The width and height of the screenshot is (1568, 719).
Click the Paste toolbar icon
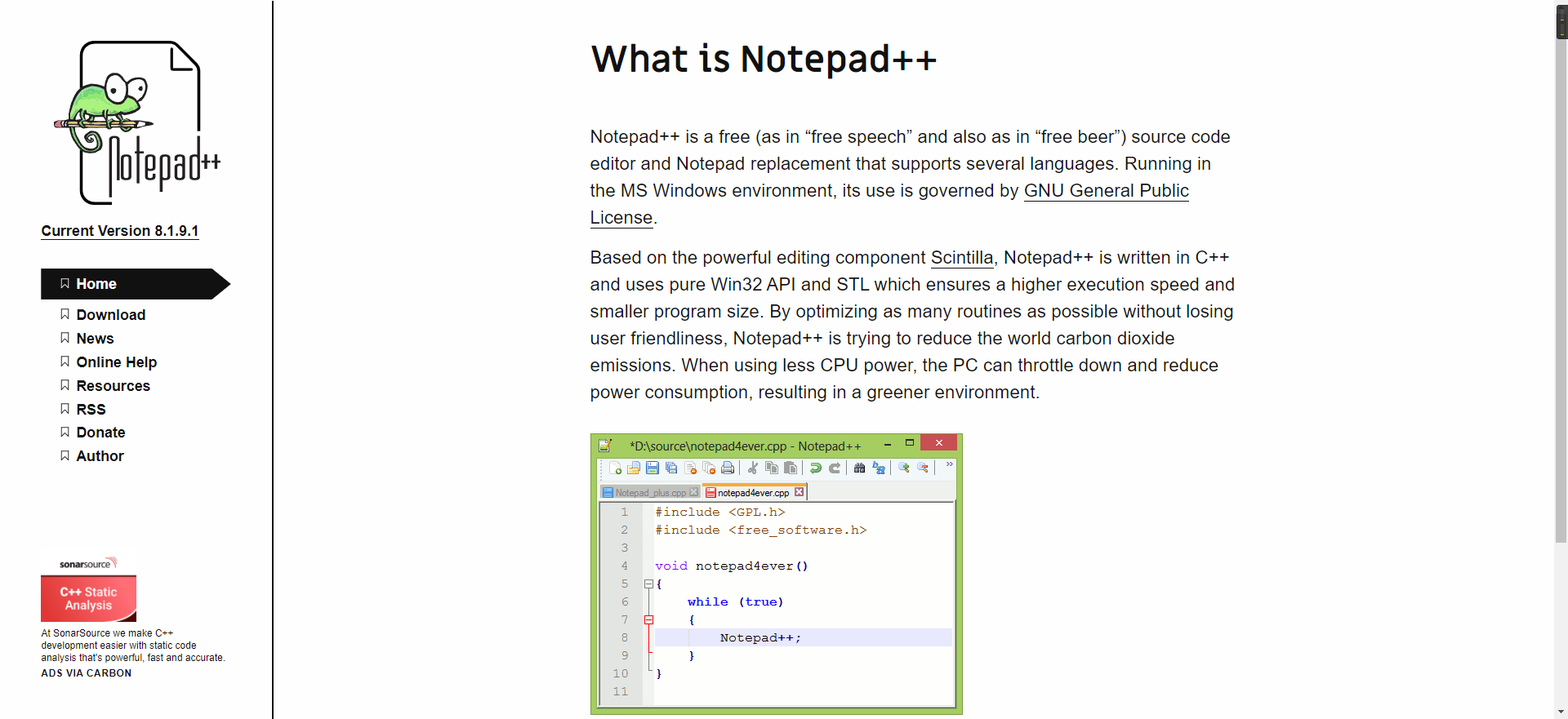[x=791, y=468]
